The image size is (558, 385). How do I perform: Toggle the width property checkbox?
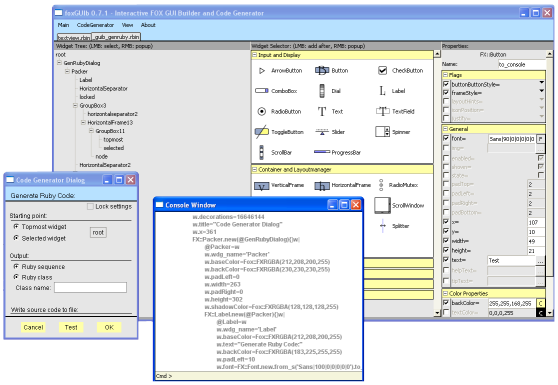446,241
